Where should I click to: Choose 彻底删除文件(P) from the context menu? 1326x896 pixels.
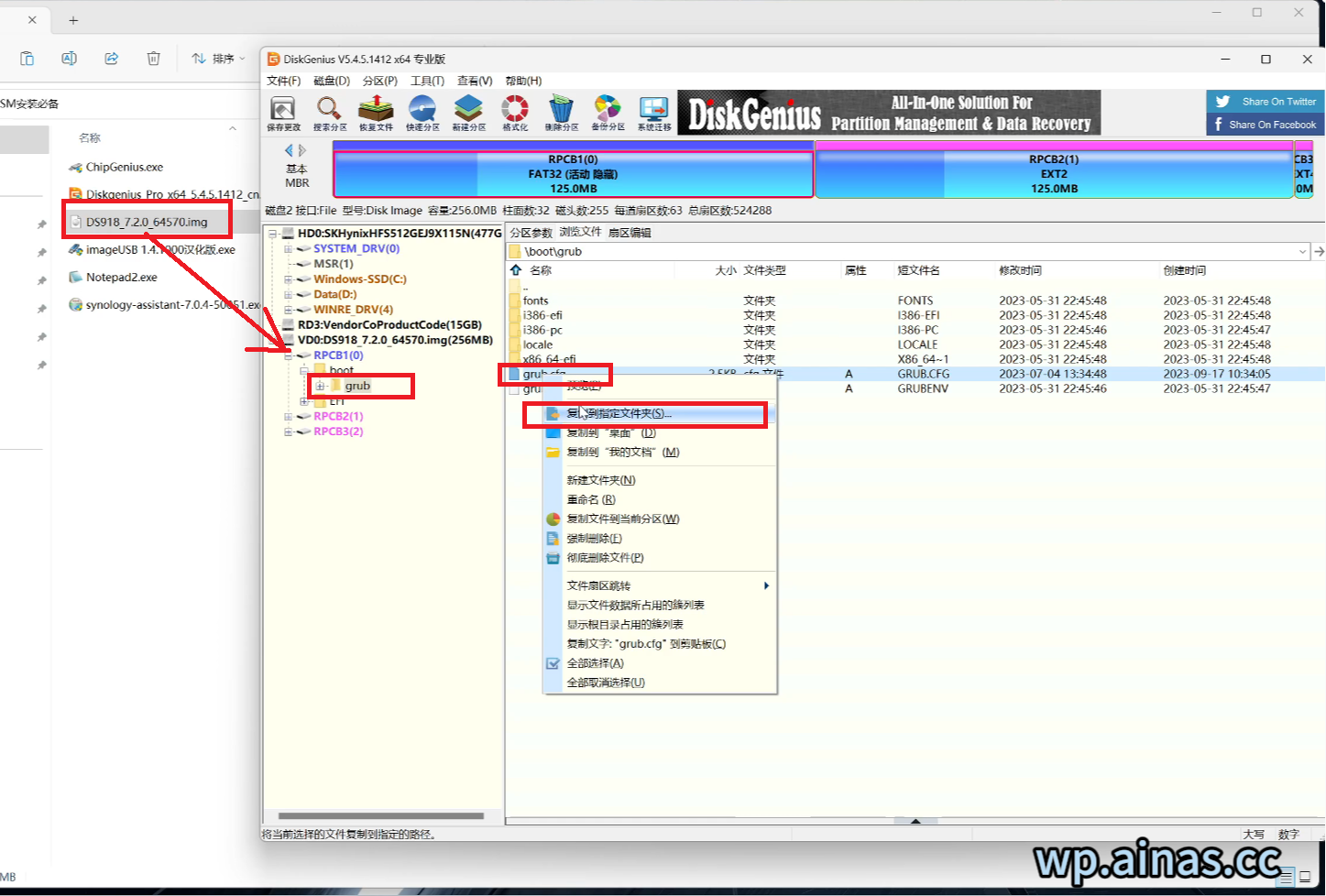tap(660, 557)
